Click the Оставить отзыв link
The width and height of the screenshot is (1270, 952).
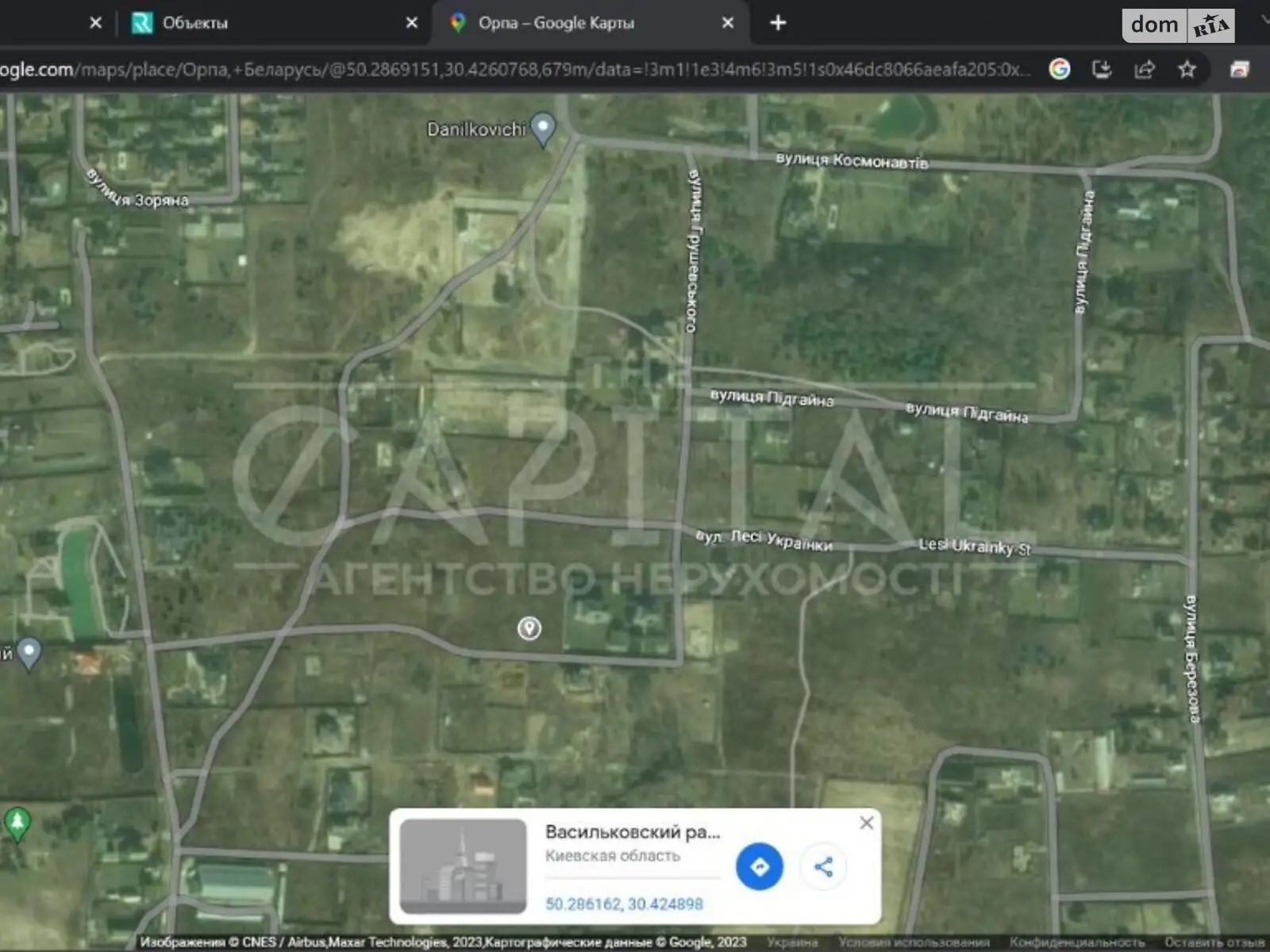click(1214, 942)
